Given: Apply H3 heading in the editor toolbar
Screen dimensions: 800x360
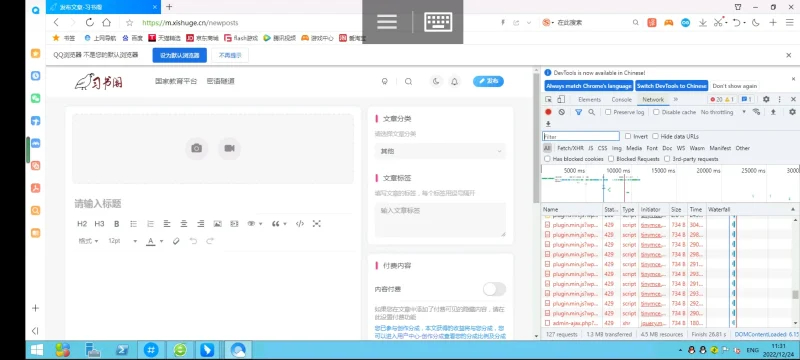Looking at the screenshot, I should [x=99, y=224].
